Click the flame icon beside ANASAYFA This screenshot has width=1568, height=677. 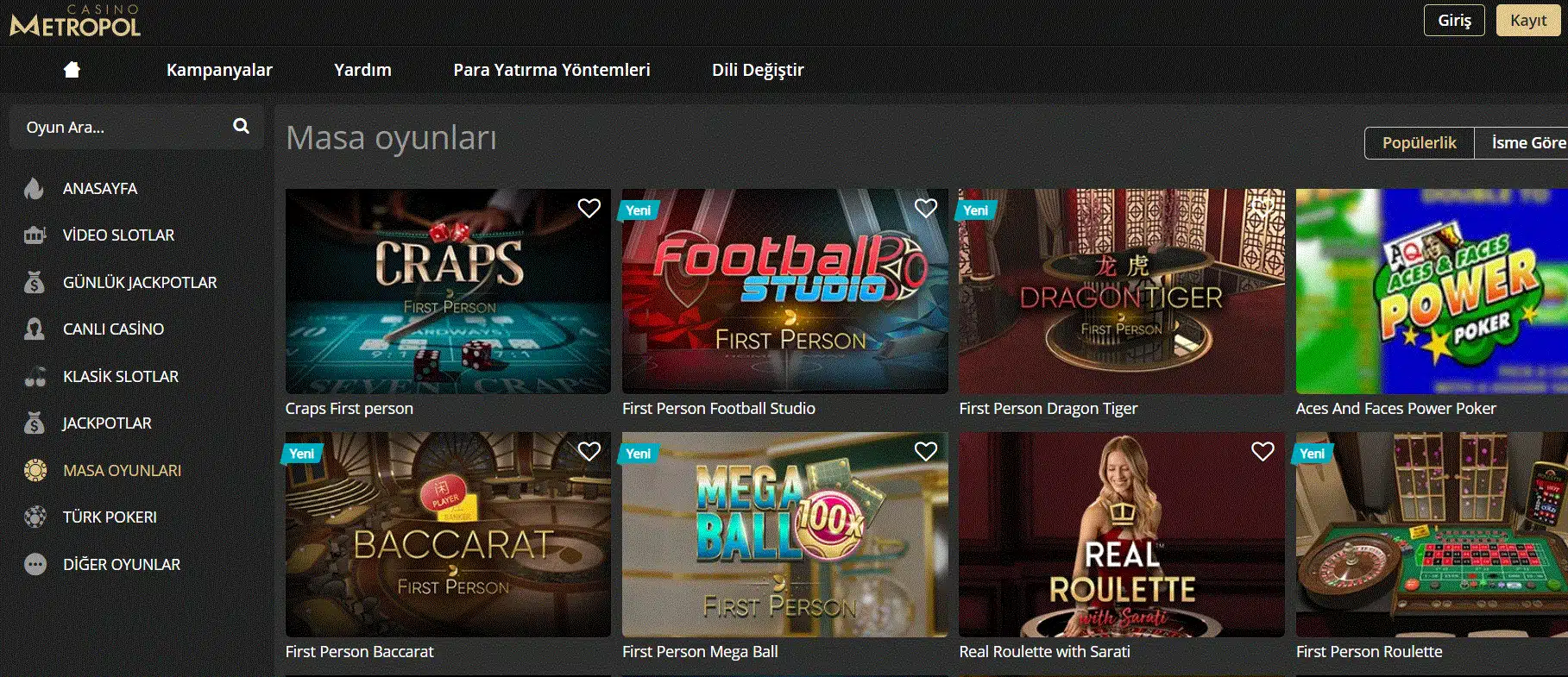click(35, 188)
